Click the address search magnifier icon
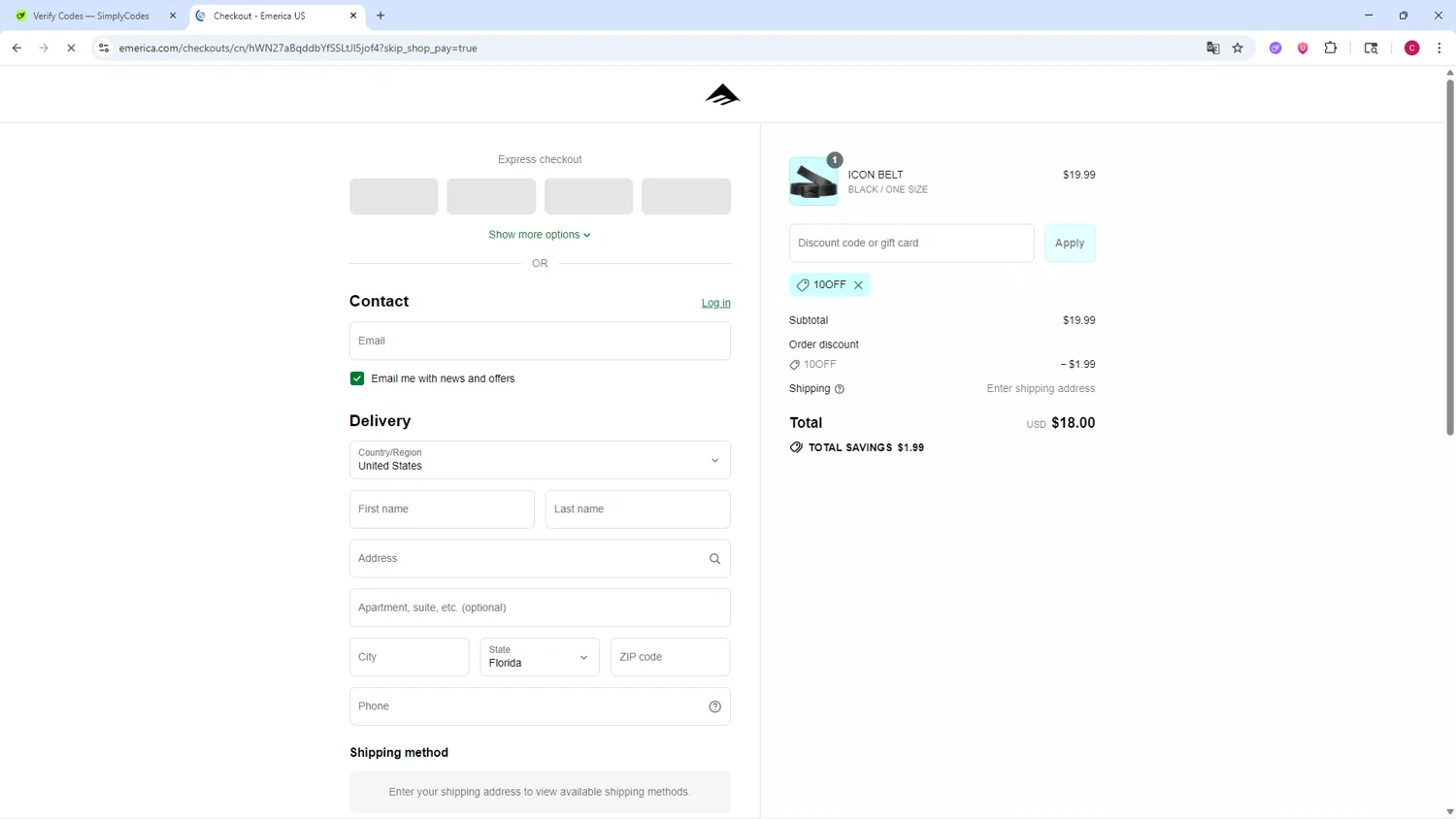The image size is (1456, 819). pos(714,559)
